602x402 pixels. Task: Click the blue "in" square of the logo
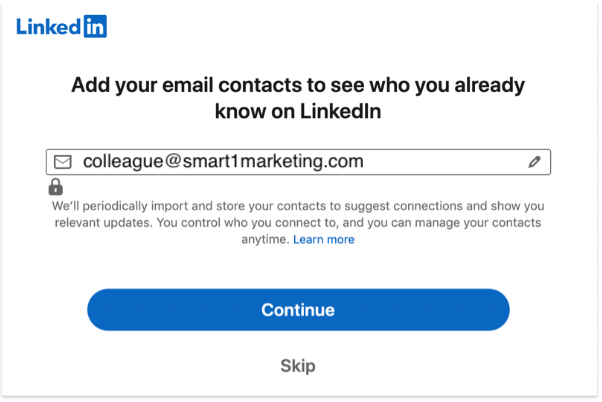94,27
